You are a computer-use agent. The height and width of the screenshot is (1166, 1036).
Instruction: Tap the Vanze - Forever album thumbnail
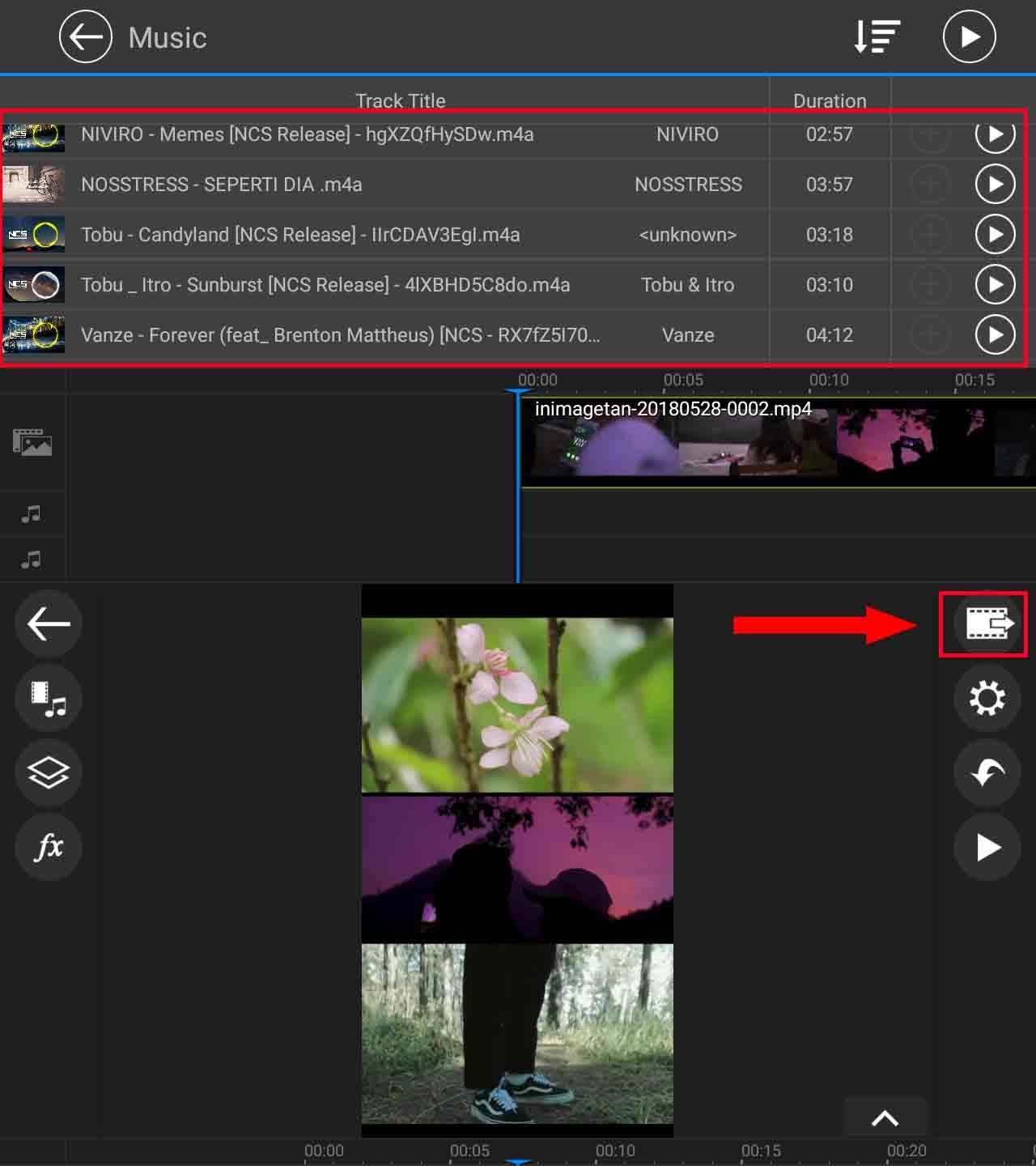click(33, 335)
